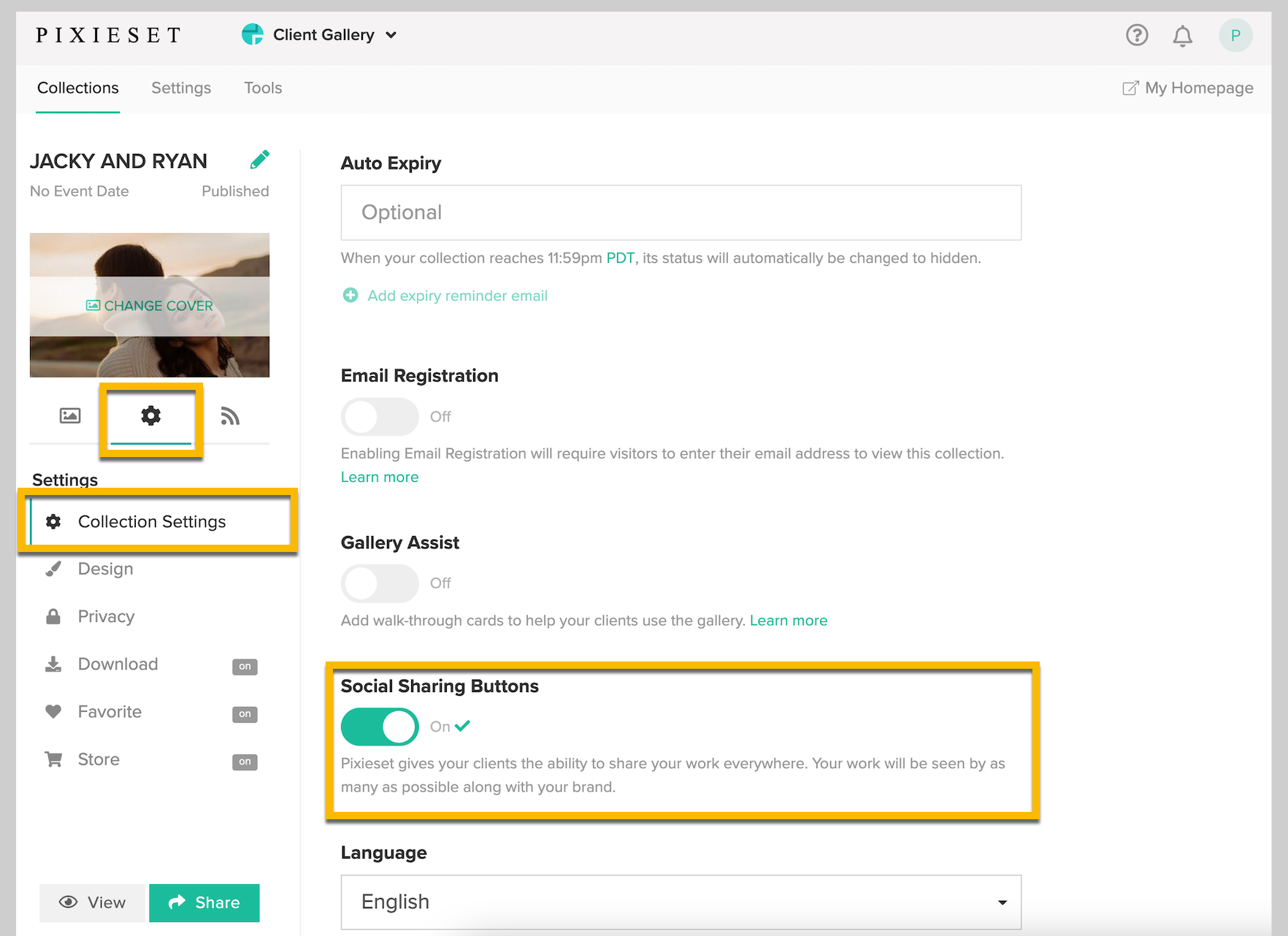
Task: Click the Download tray icon
Action: [53, 664]
